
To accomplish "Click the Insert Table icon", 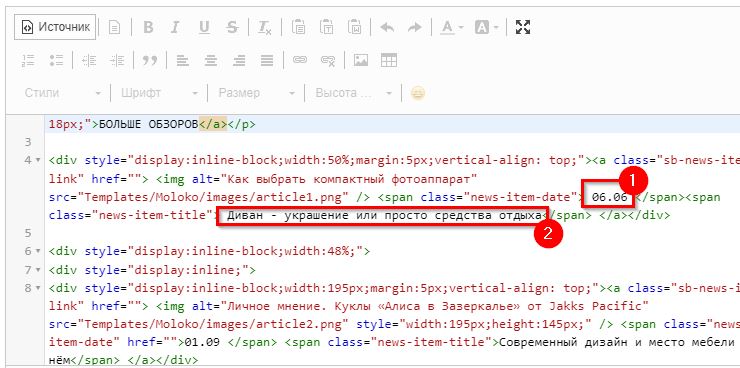I will (x=389, y=60).
